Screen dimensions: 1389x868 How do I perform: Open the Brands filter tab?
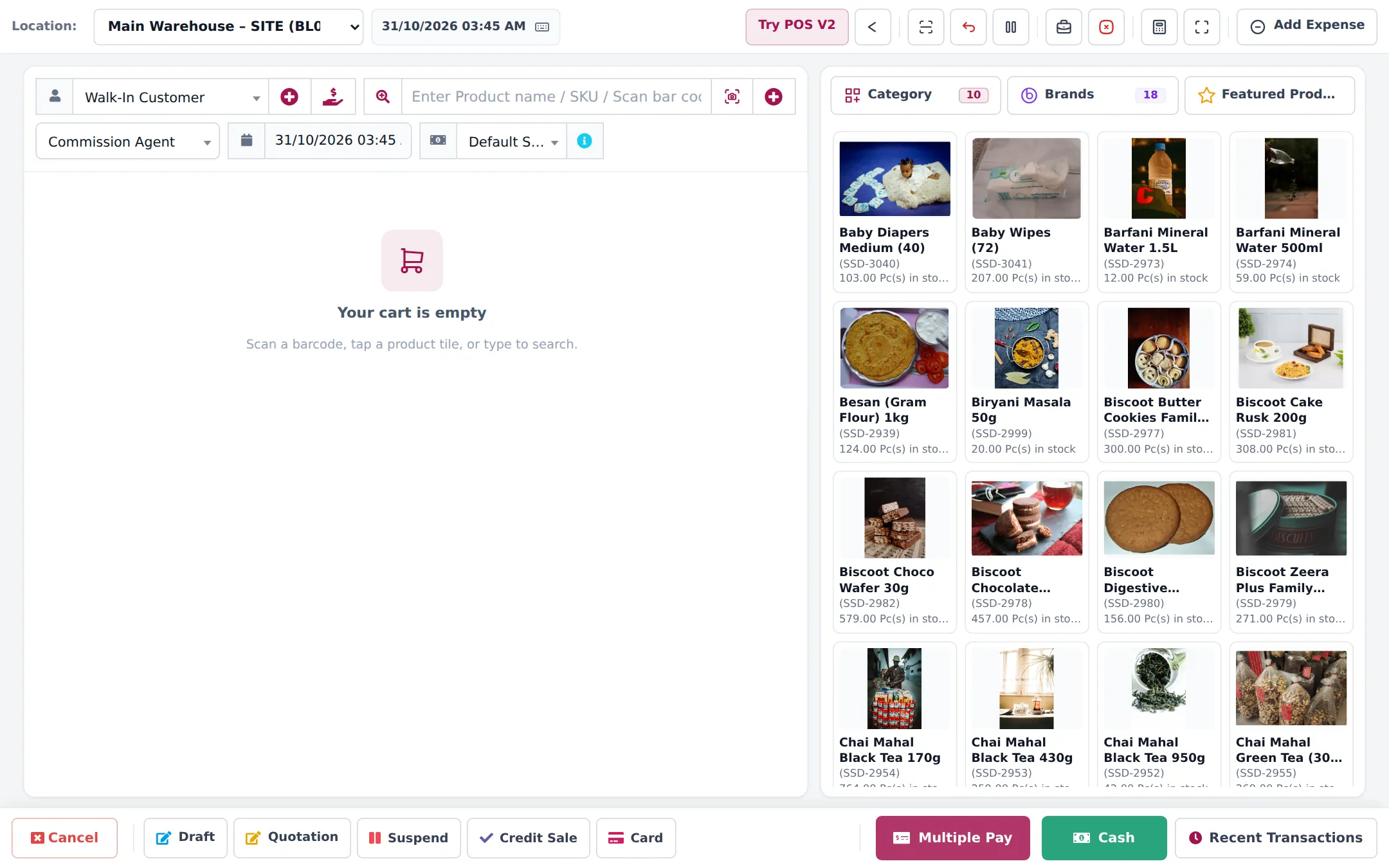(x=1093, y=95)
